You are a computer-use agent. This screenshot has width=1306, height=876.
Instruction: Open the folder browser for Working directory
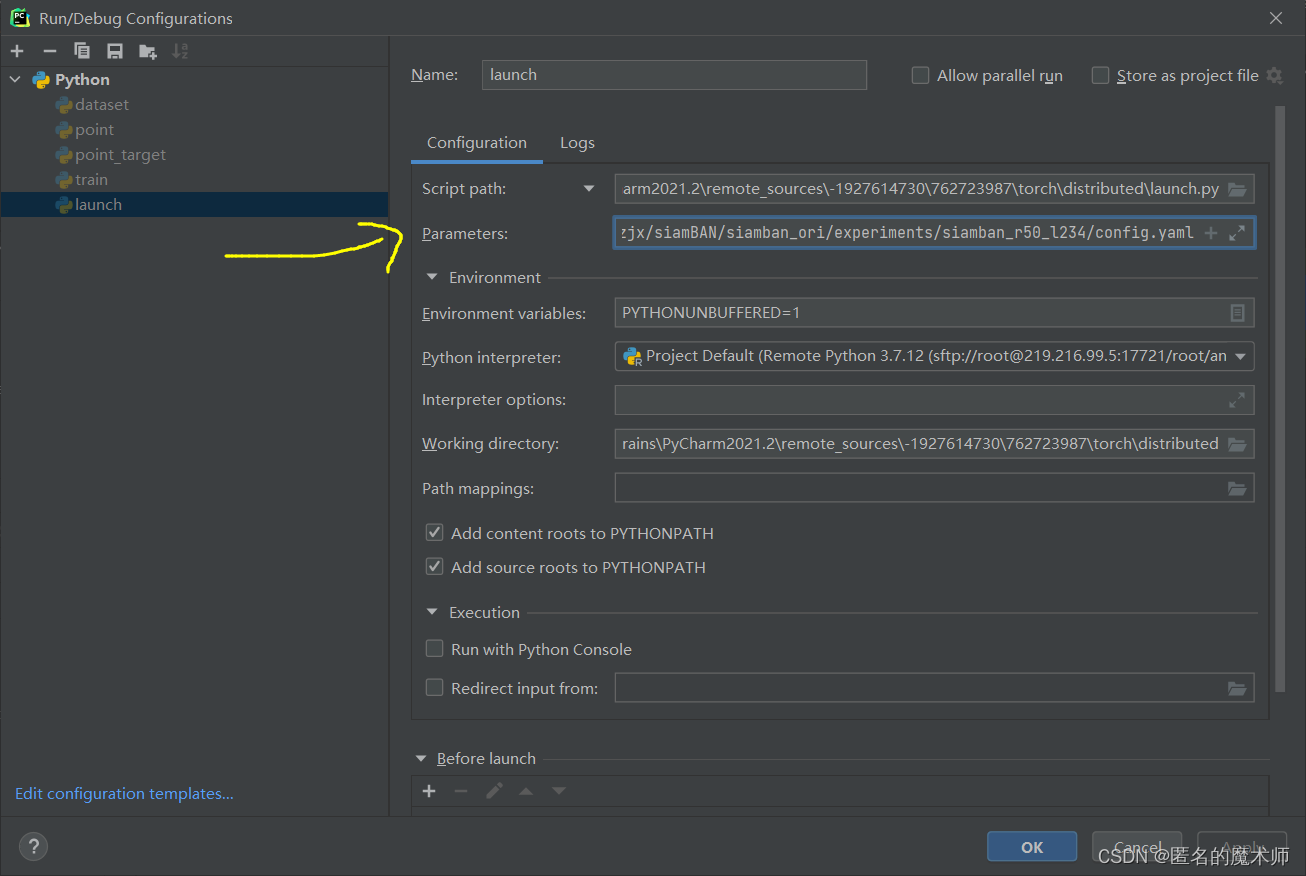pos(1238,443)
